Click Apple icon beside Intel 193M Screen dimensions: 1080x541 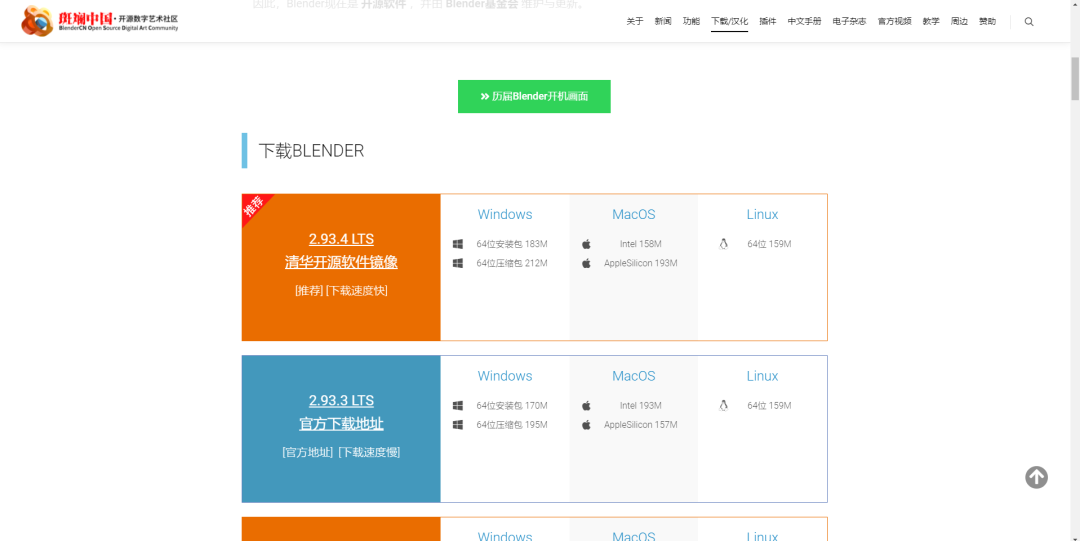(x=586, y=405)
